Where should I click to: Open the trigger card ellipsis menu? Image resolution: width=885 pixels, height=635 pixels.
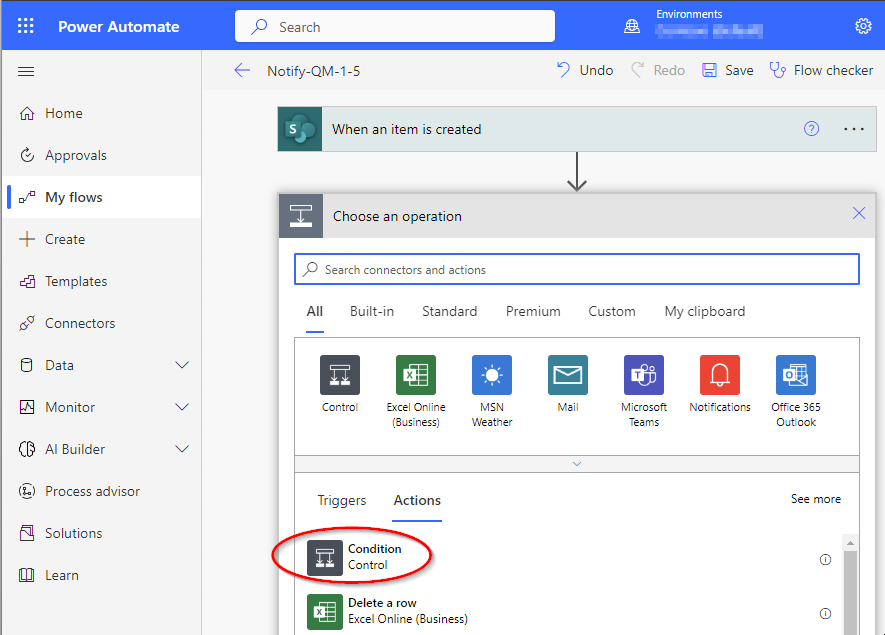[854, 129]
